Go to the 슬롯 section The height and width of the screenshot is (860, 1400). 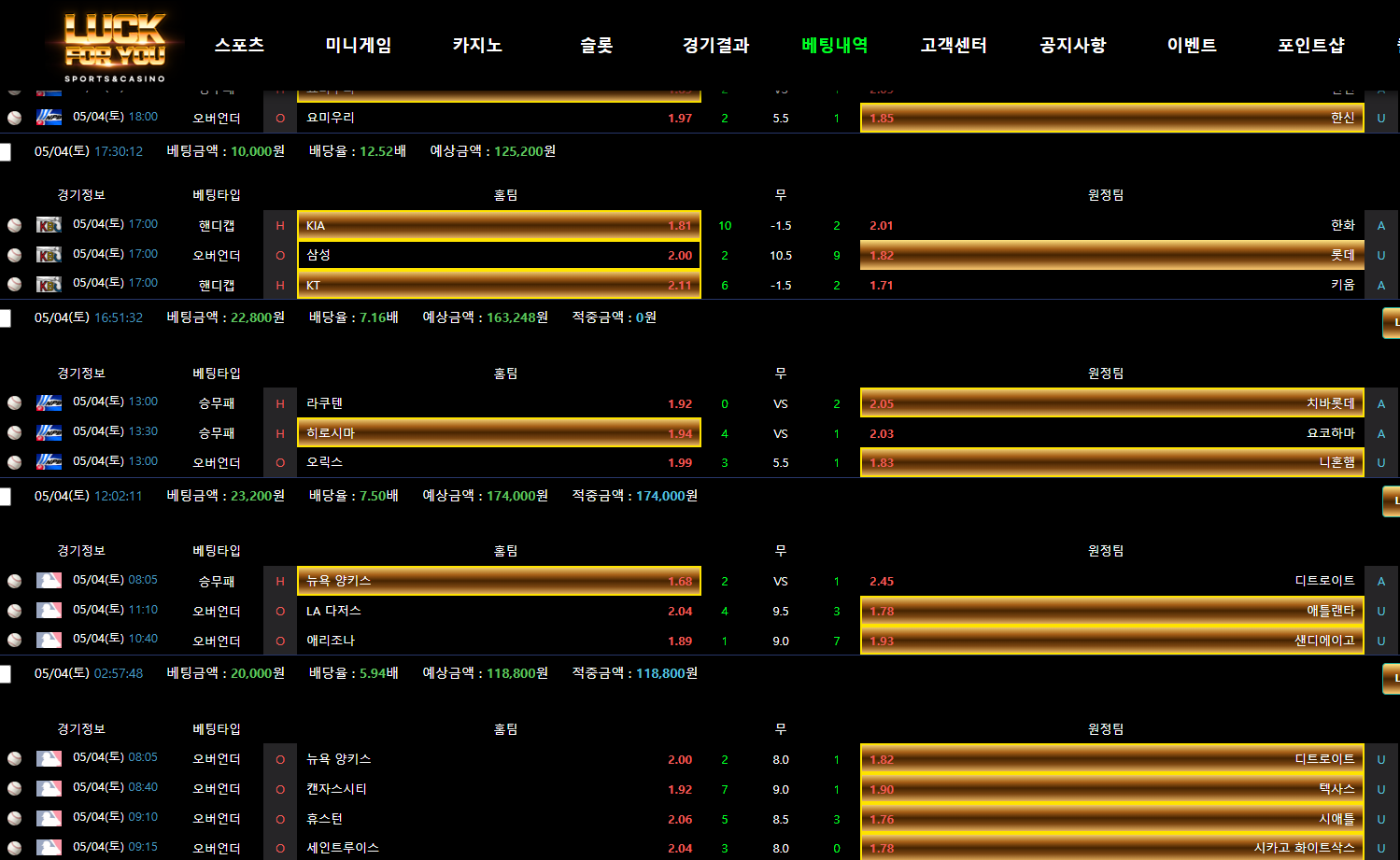597,45
